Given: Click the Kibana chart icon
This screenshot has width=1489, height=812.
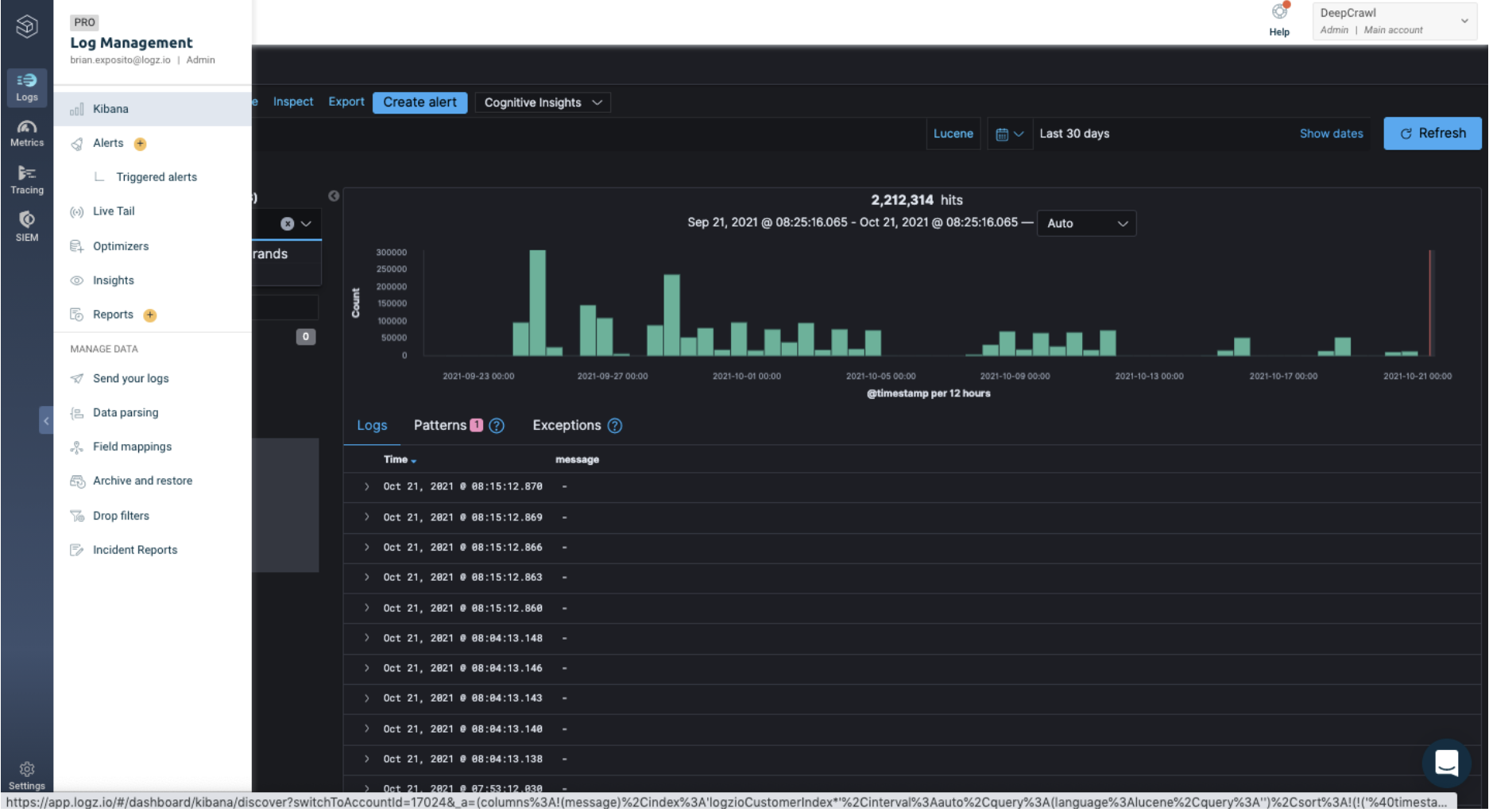Looking at the screenshot, I should point(77,110).
